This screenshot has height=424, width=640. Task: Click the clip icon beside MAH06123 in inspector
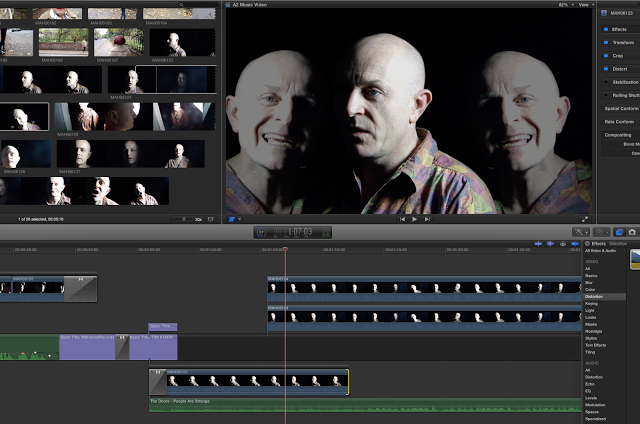604,13
